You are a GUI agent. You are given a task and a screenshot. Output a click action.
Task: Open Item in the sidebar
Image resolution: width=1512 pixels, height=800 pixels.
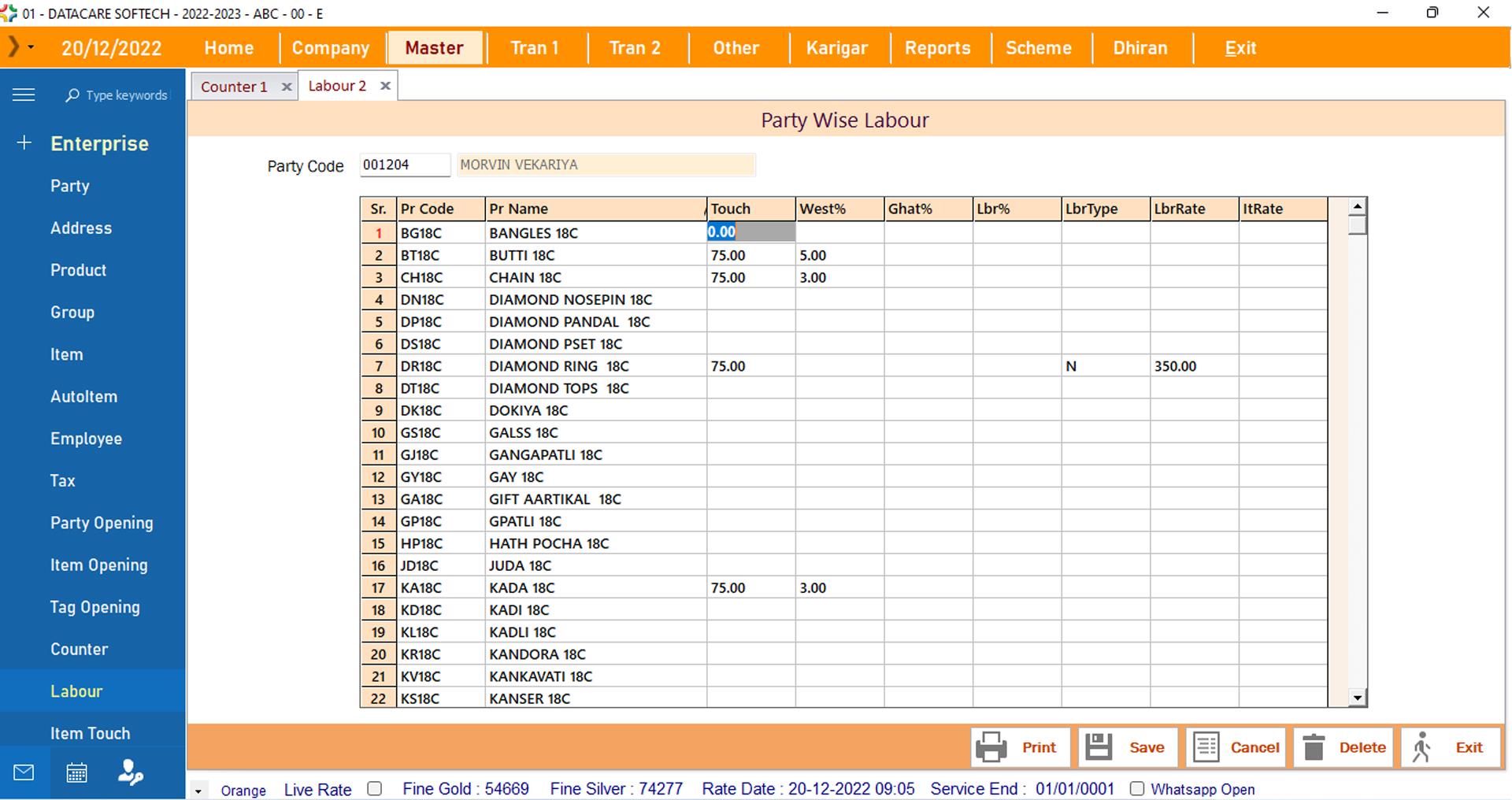[66, 354]
